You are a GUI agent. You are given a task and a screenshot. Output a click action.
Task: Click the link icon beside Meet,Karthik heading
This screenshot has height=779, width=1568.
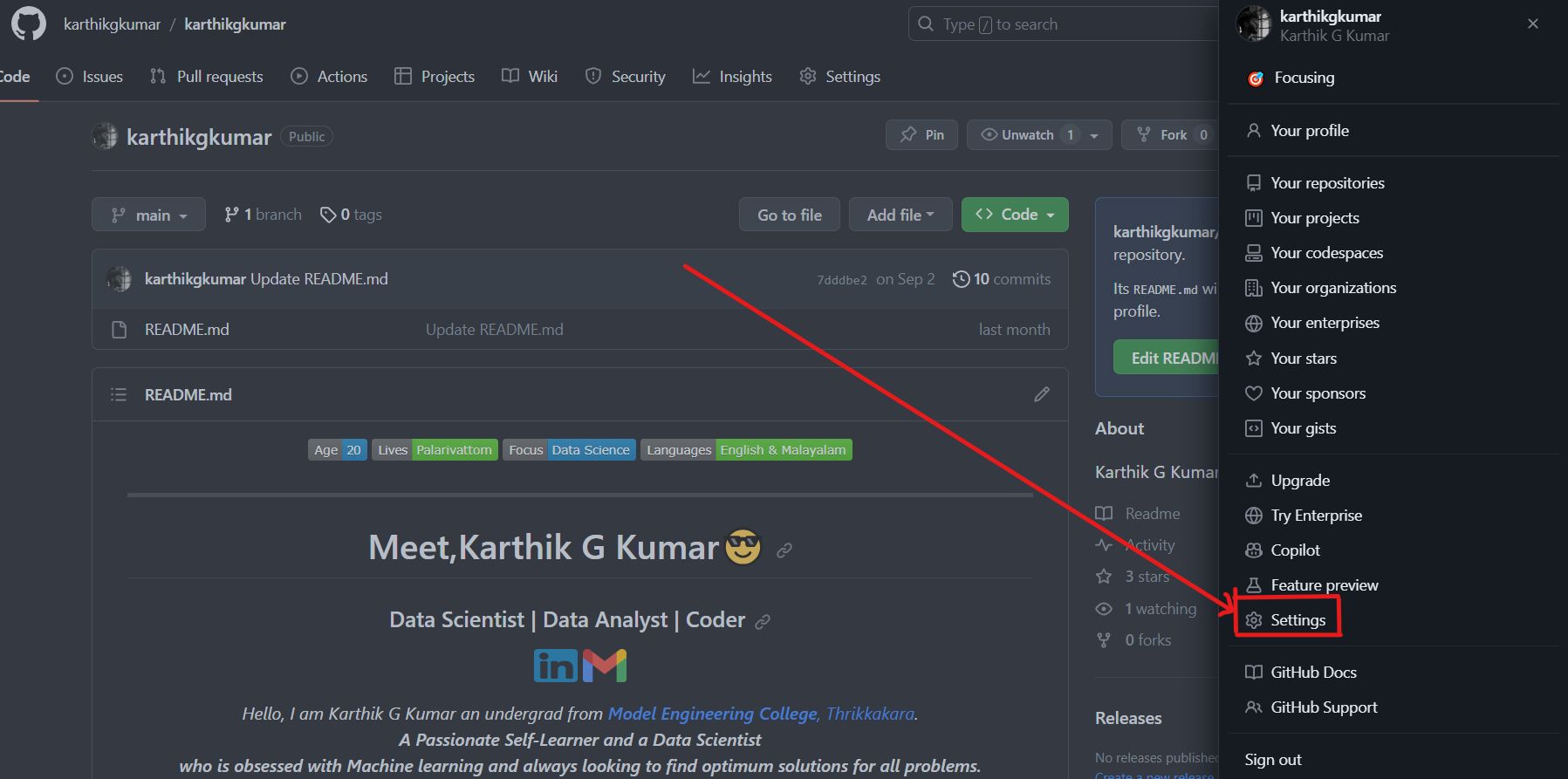(784, 550)
